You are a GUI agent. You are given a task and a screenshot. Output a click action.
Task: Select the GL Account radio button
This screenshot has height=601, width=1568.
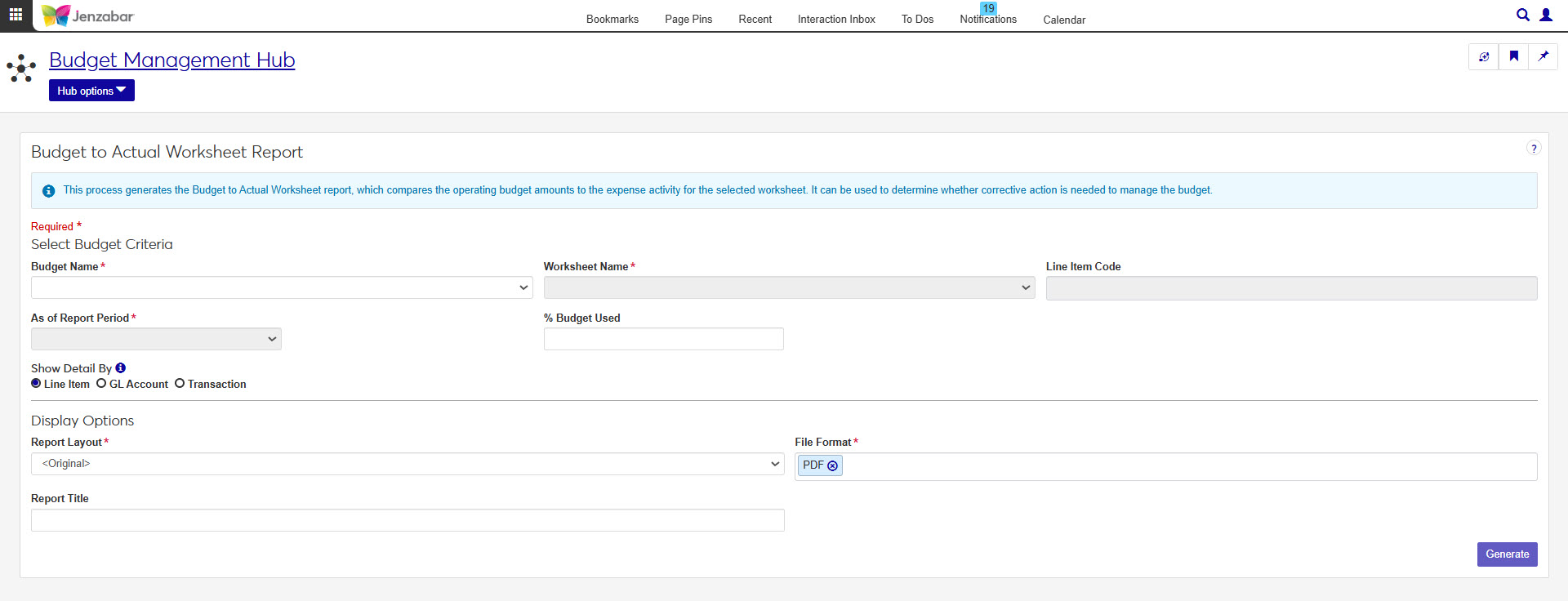(x=101, y=384)
